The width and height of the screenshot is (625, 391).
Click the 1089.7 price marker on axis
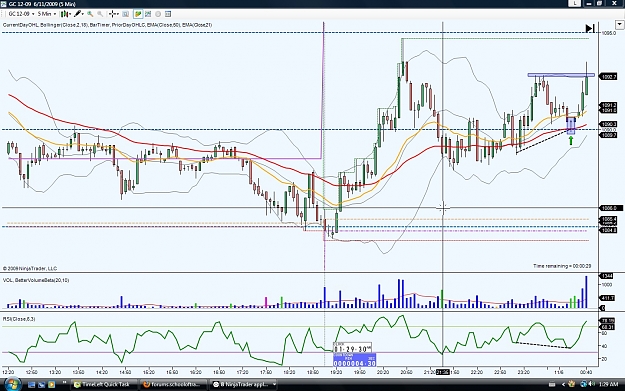(609, 135)
